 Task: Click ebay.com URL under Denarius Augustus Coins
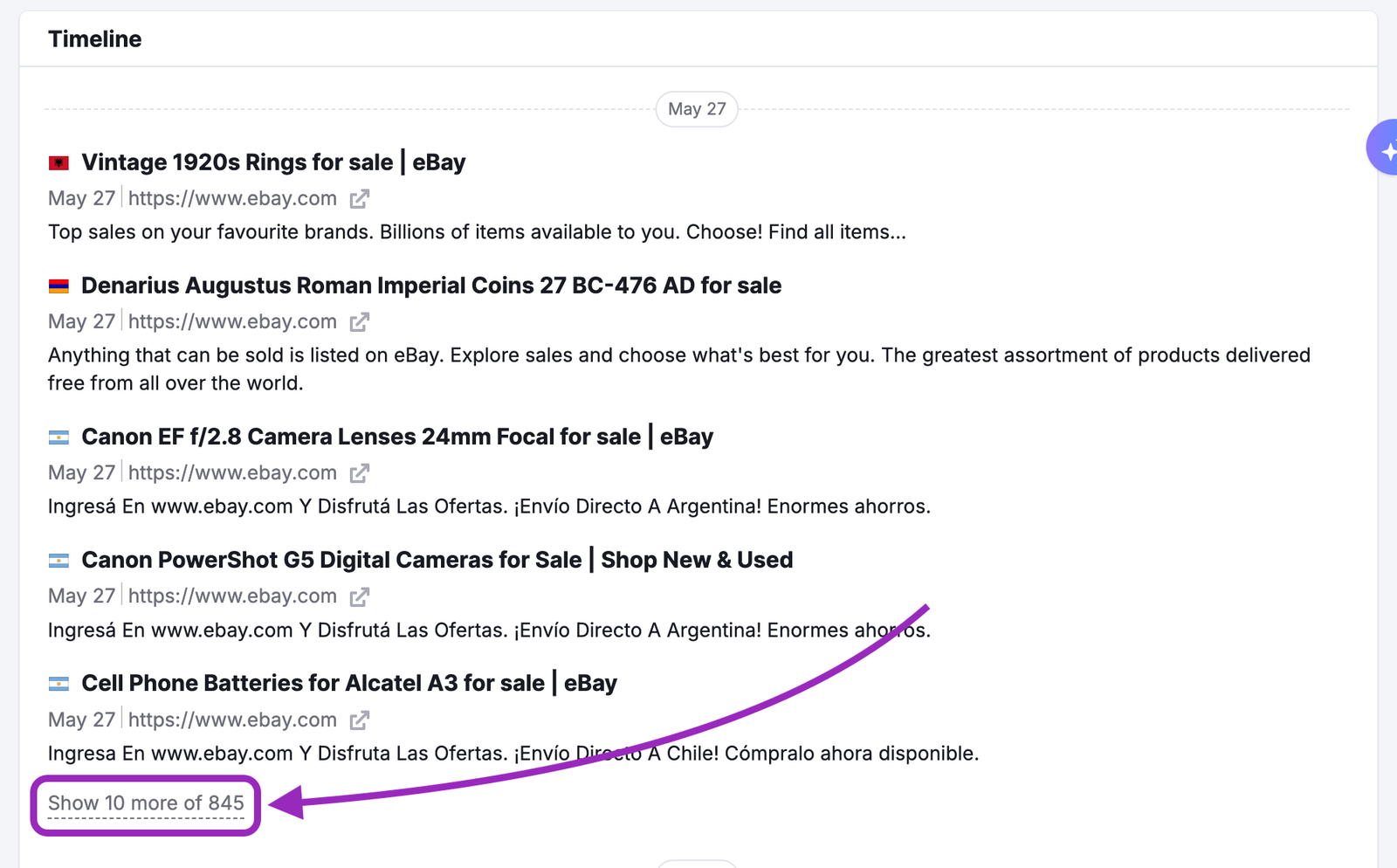point(232,322)
